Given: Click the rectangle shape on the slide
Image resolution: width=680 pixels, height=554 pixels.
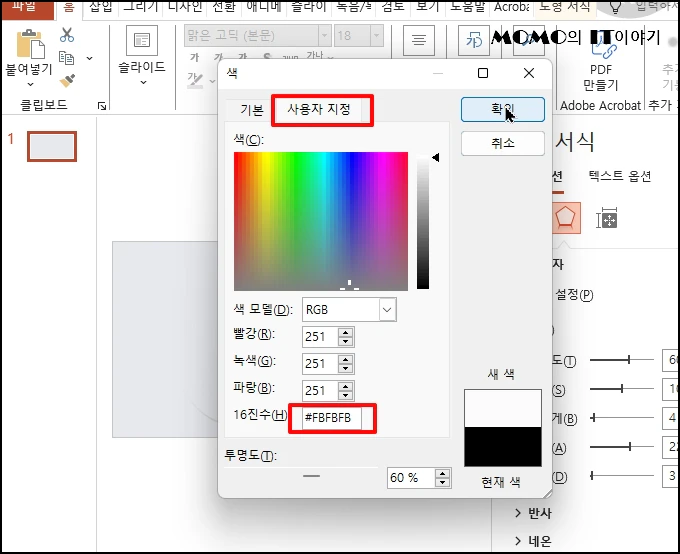Looking at the screenshot, I should (165, 339).
